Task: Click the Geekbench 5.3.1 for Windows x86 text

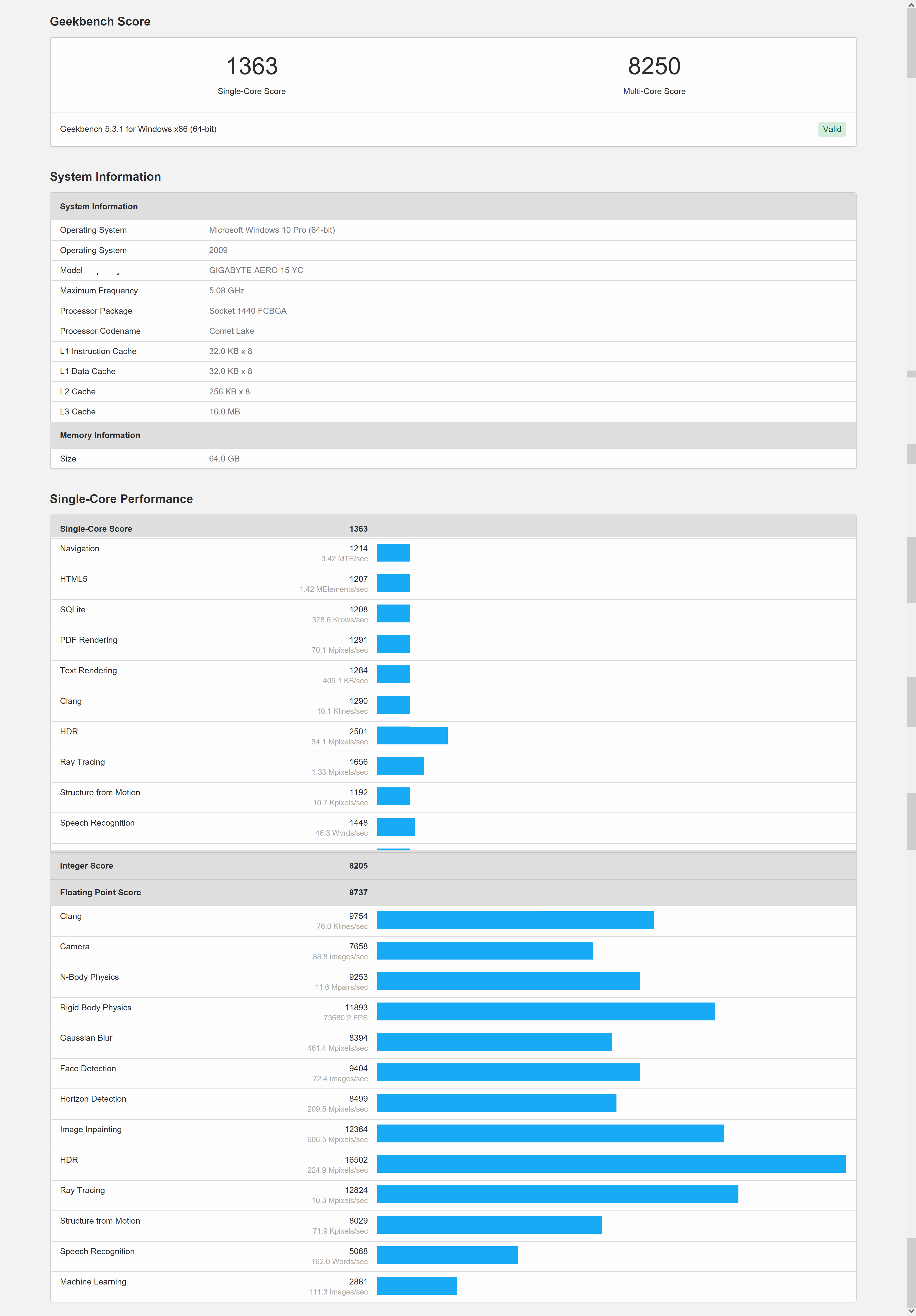Action: [138, 129]
